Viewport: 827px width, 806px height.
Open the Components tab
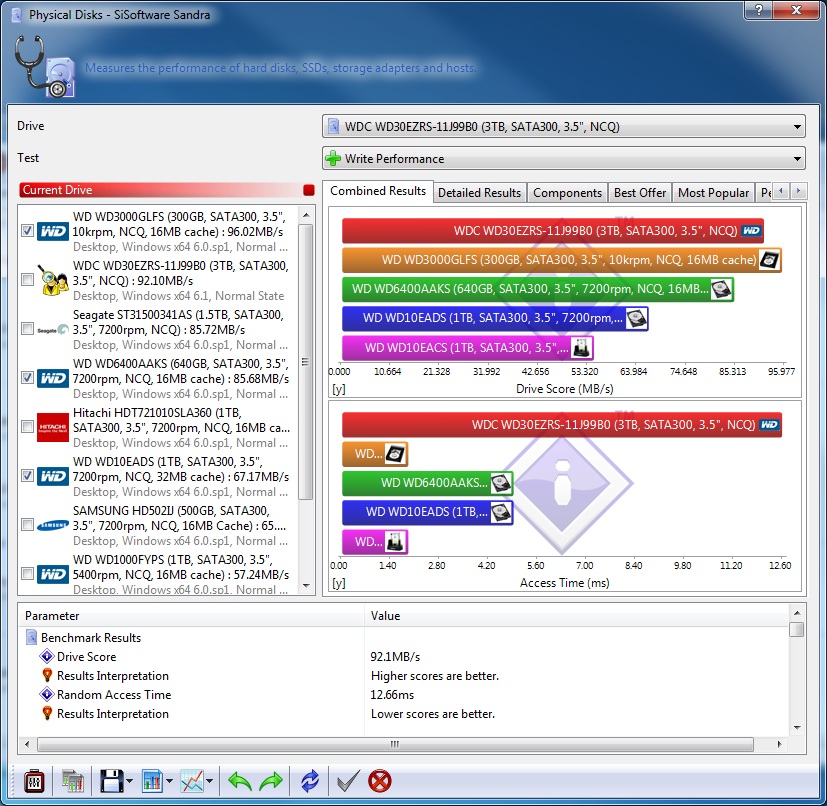click(567, 193)
